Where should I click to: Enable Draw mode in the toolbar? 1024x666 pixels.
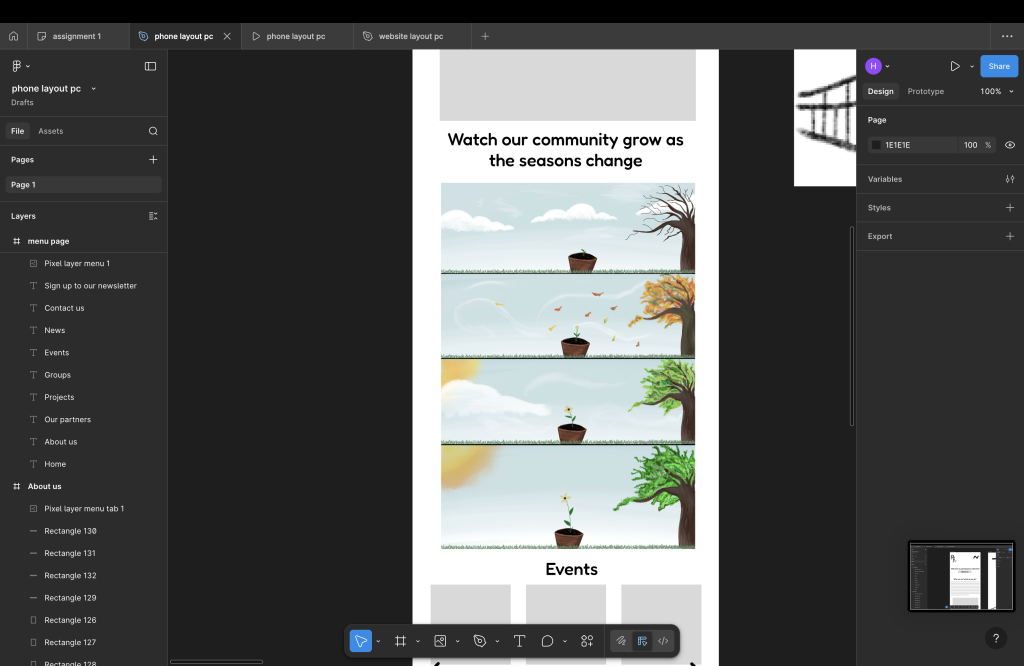(x=621, y=641)
